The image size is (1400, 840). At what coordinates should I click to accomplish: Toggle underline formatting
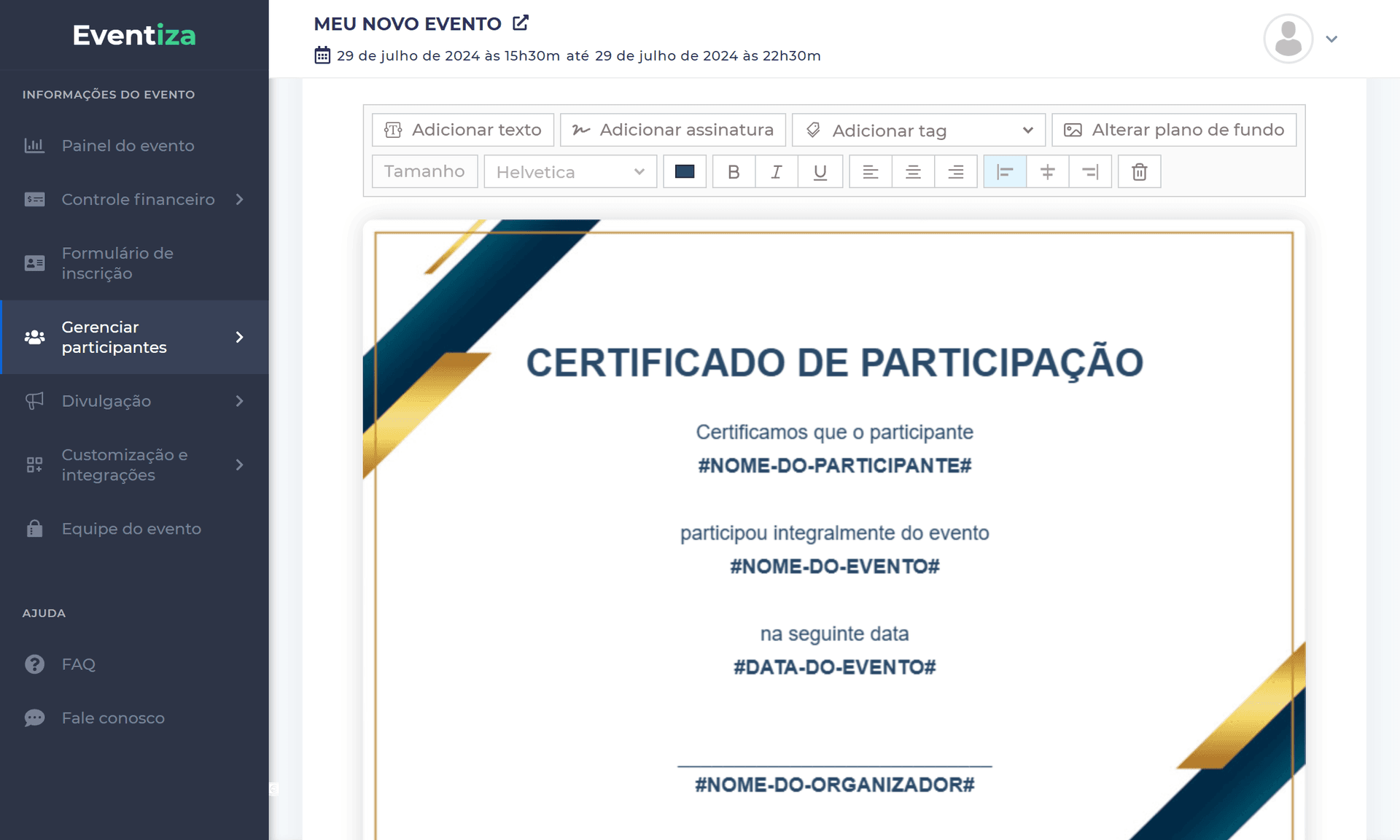point(820,172)
